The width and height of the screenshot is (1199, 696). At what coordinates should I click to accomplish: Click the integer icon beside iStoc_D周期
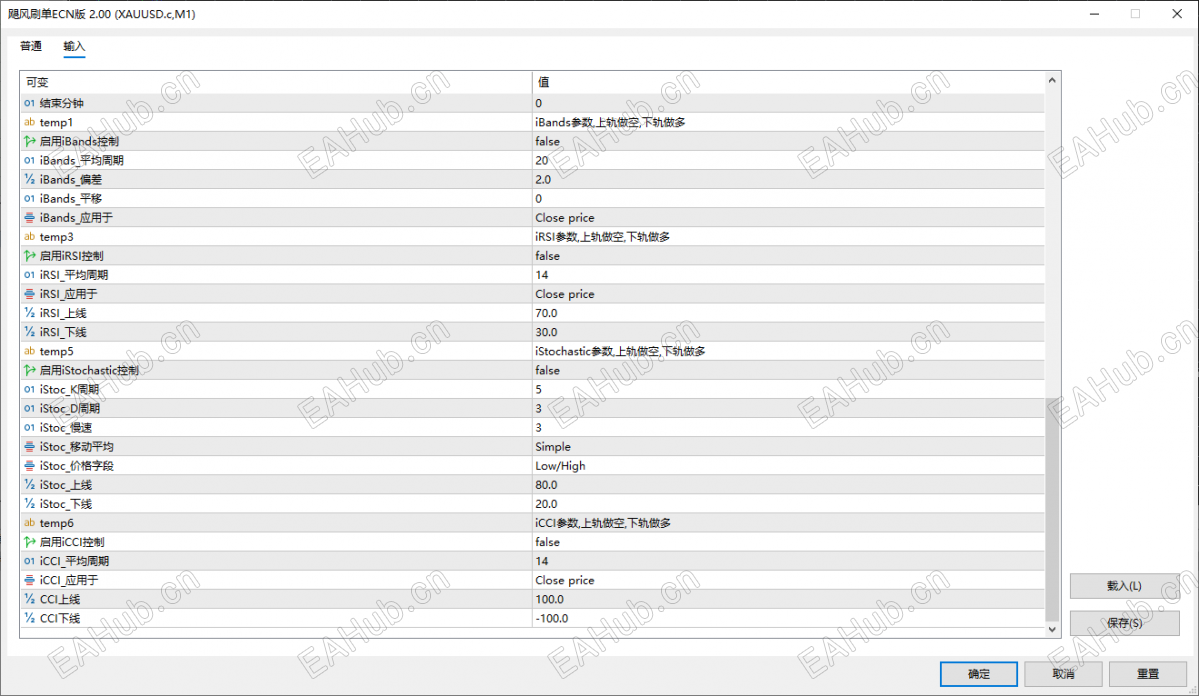click(x=29, y=408)
